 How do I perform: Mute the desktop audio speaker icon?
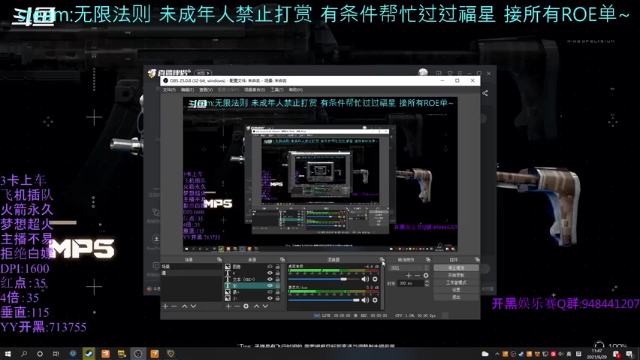pyautogui.click(x=365, y=279)
